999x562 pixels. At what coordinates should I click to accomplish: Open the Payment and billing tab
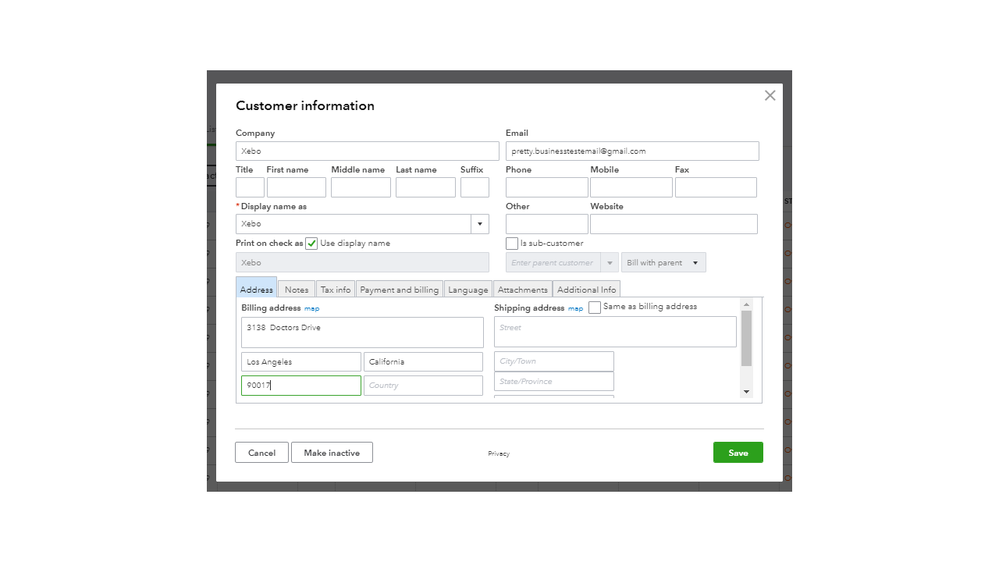tap(399, 290)
